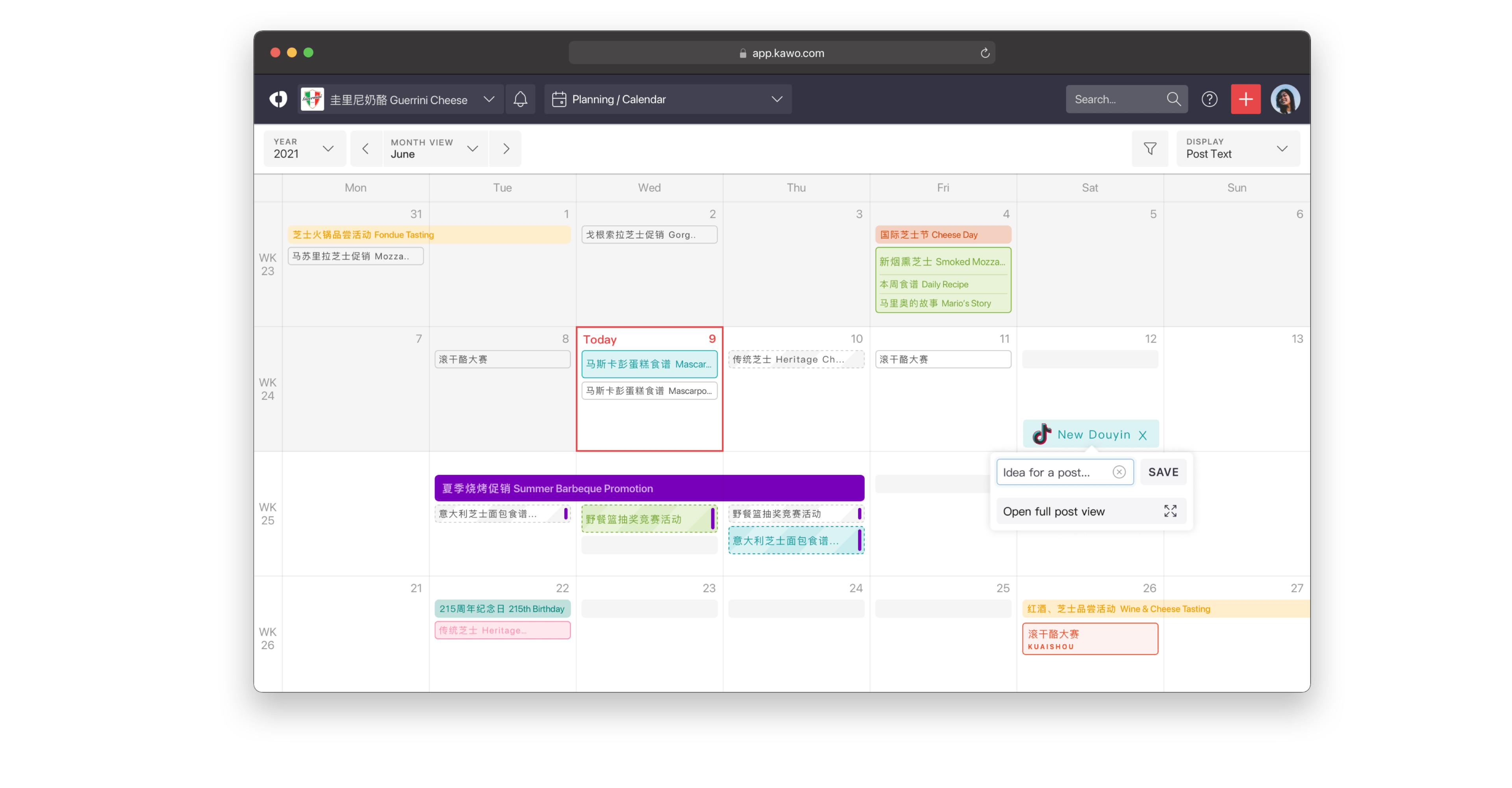Create new content with the red plus icon
1512x788 pixels.
(x=1245, y=99)
